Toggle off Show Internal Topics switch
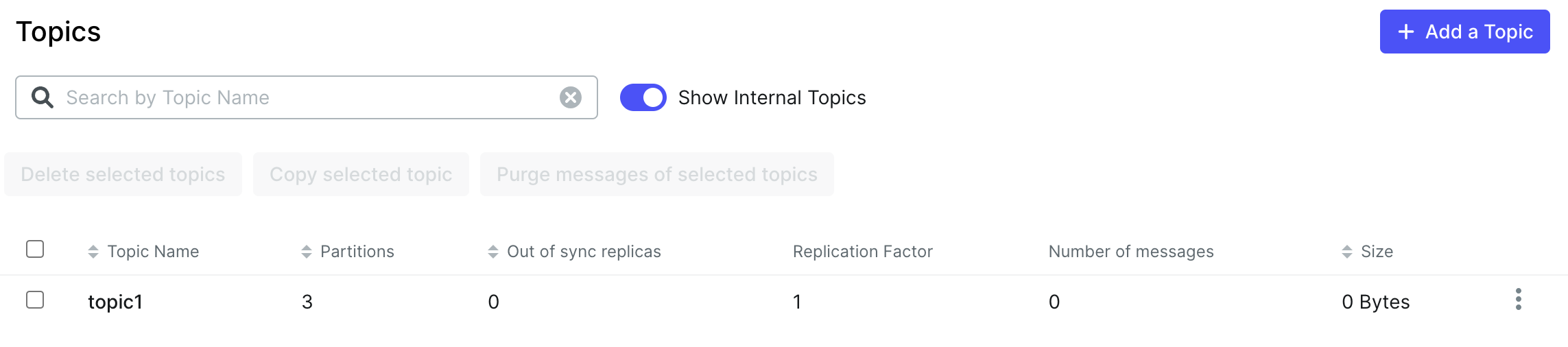The height and width of the screenshot is (347, 1568). click(643, 97)
